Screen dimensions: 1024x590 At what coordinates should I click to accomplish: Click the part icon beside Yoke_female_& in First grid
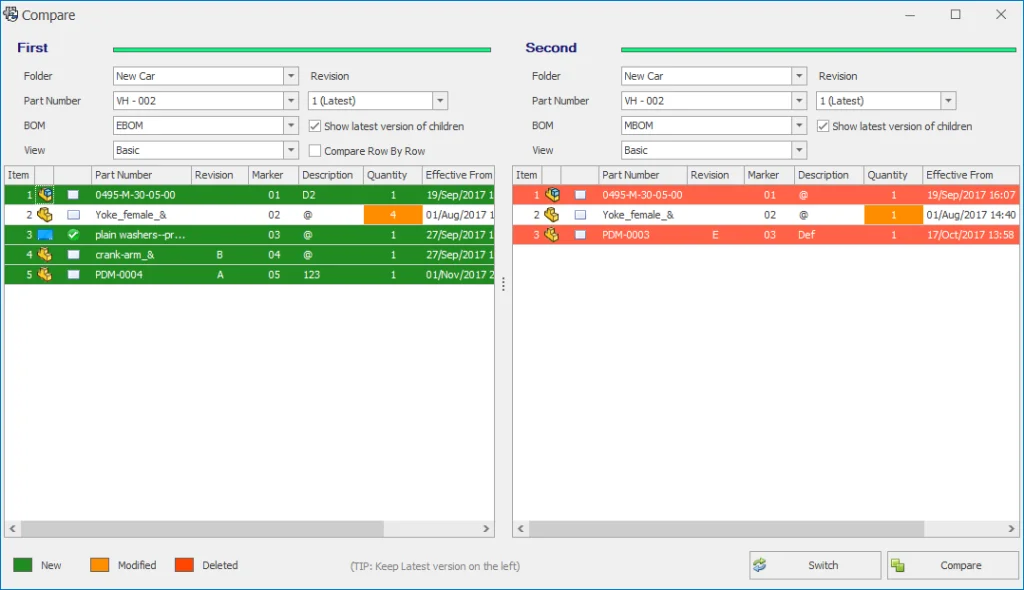tap(45, 215)
